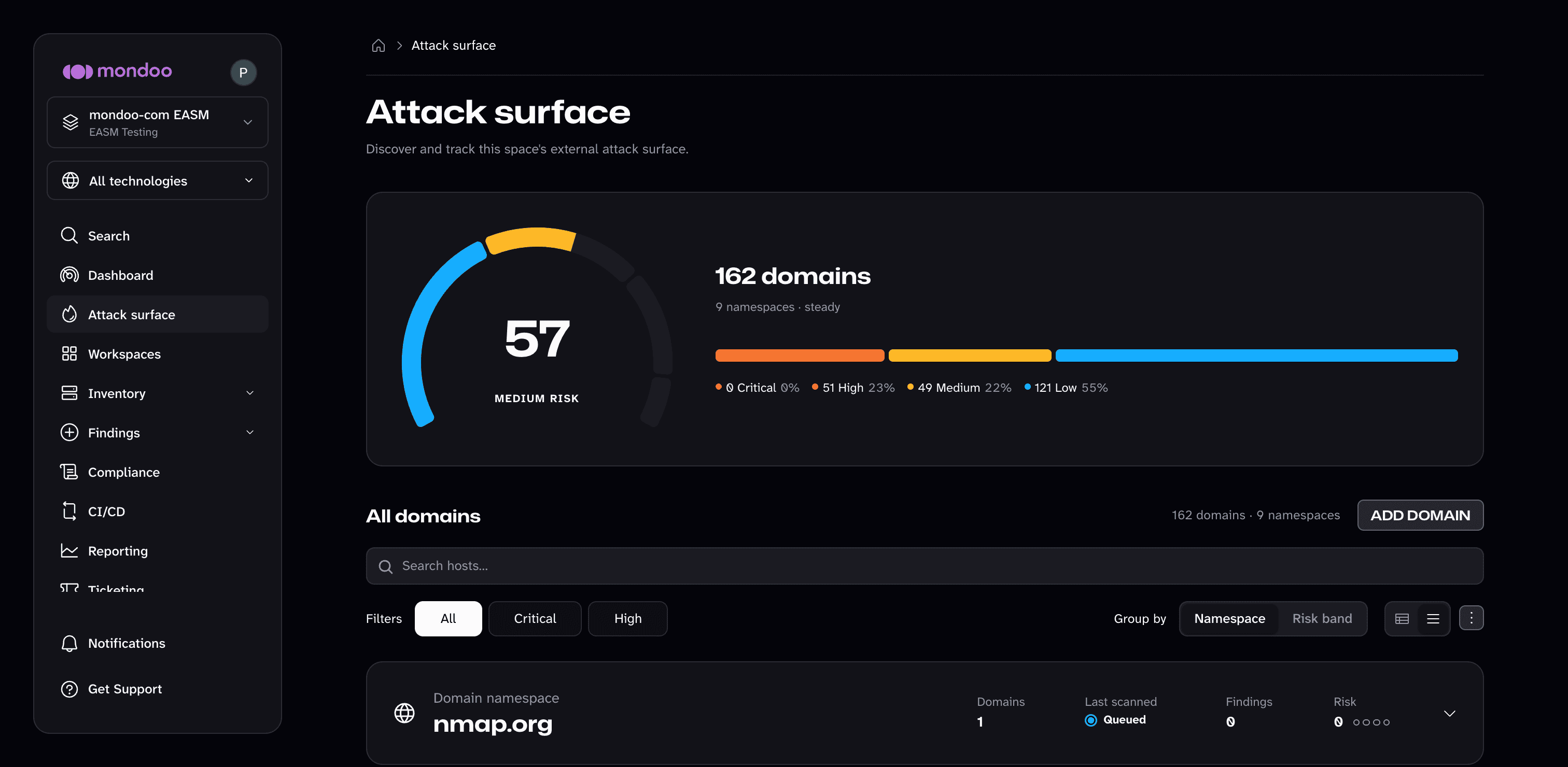Open the All technologies dropdown
This screenshot has width=1568, height=767.
click(157, 181)
